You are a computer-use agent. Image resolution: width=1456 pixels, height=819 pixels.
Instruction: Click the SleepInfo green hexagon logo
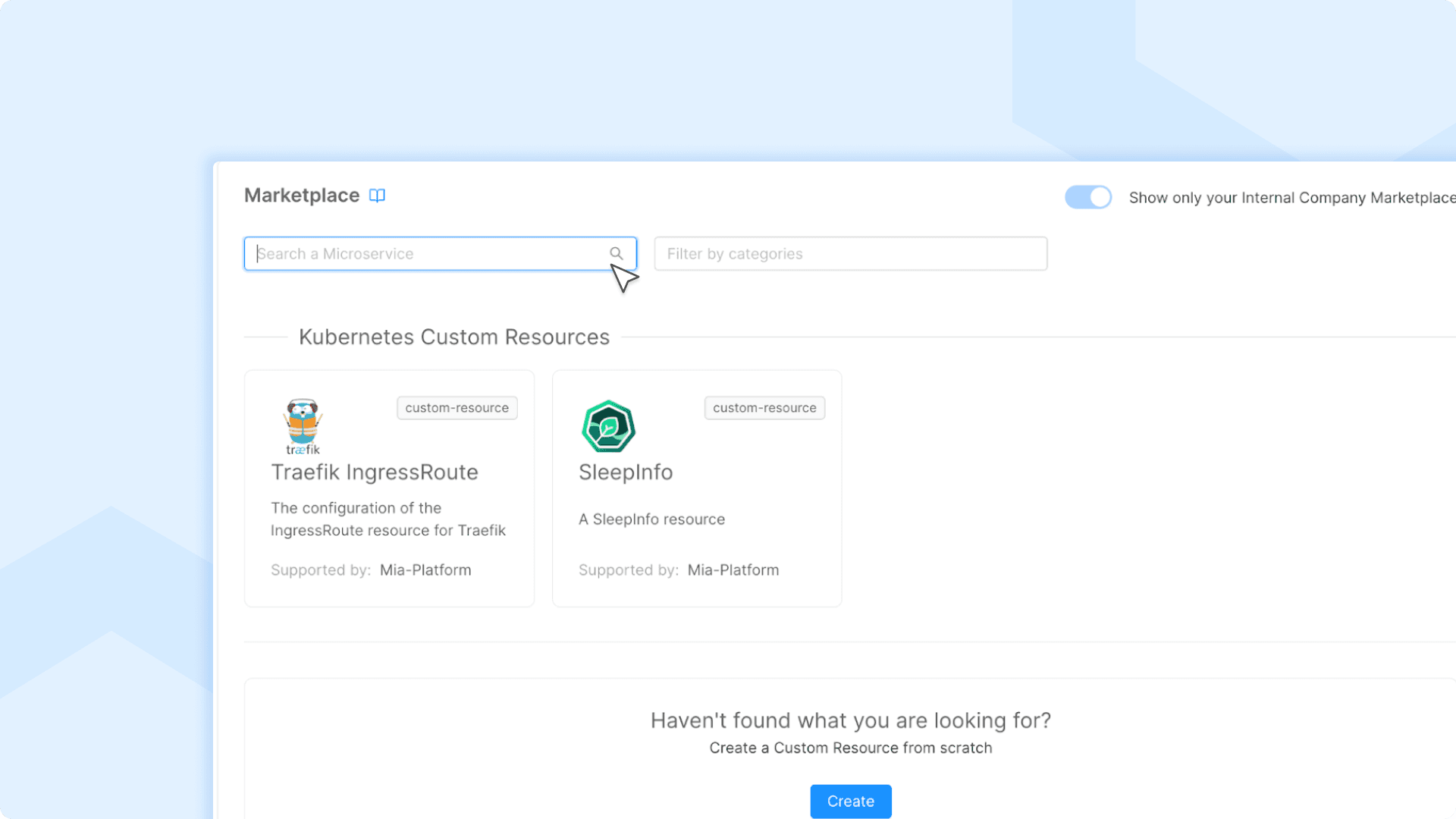point(608,426)
